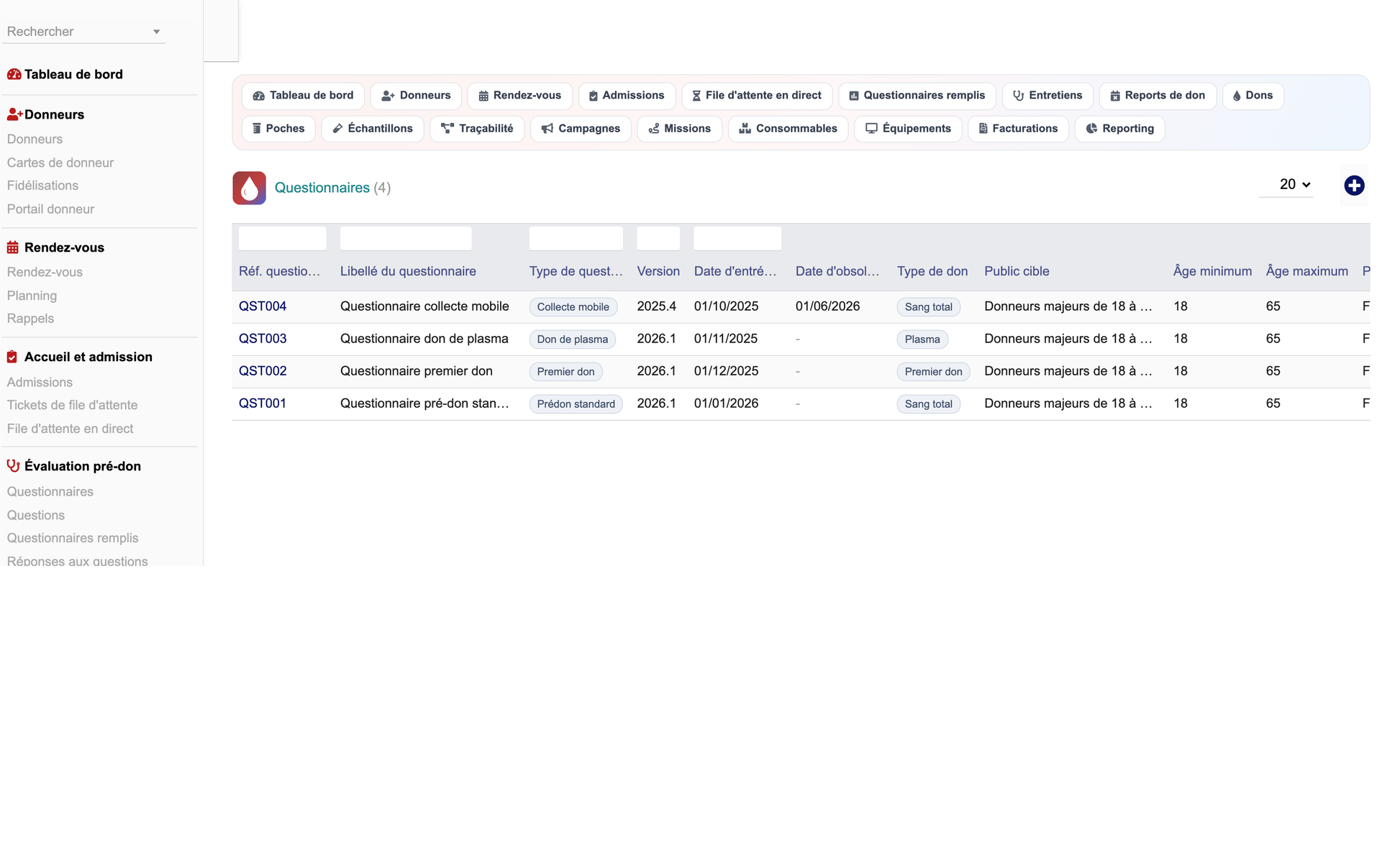Viewport: 1400px width, 866px height.
Task: Open the Campagnes toolbar tab
Action: [x=581, y=129]
